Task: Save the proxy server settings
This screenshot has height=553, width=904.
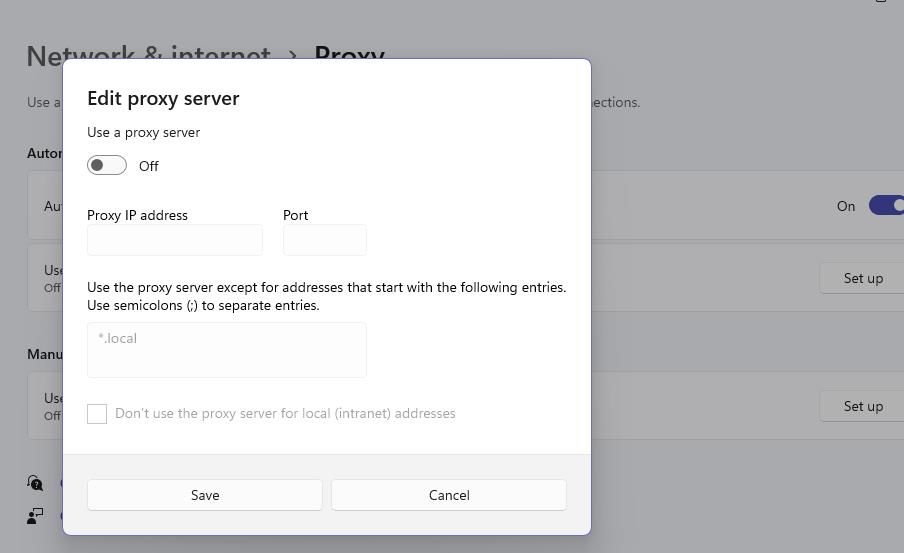Action: click(205, 495)
